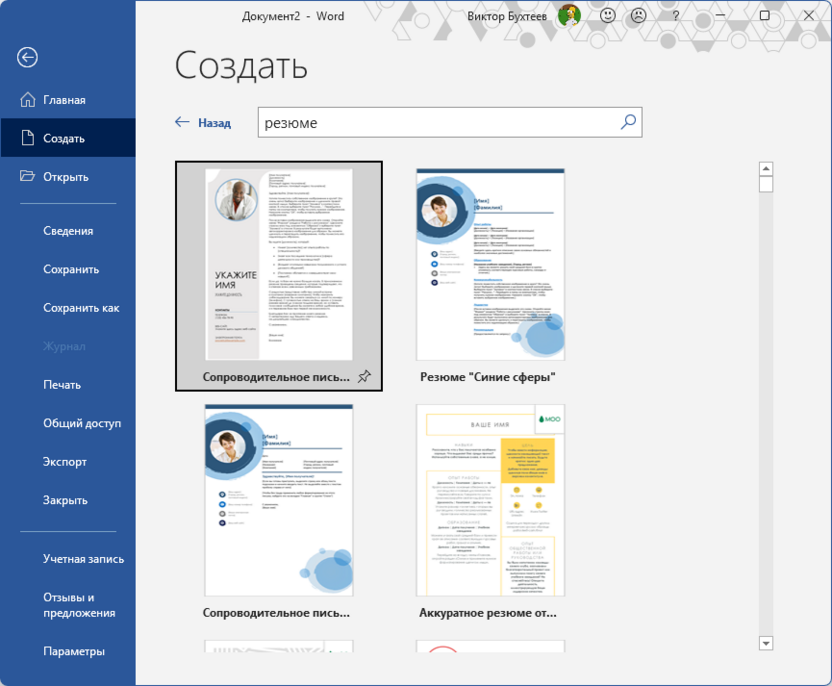The height and width of the screenshot is (686, 832).
Task: Click the smiley feedback icon in title bar
Action: coord(608,16)
